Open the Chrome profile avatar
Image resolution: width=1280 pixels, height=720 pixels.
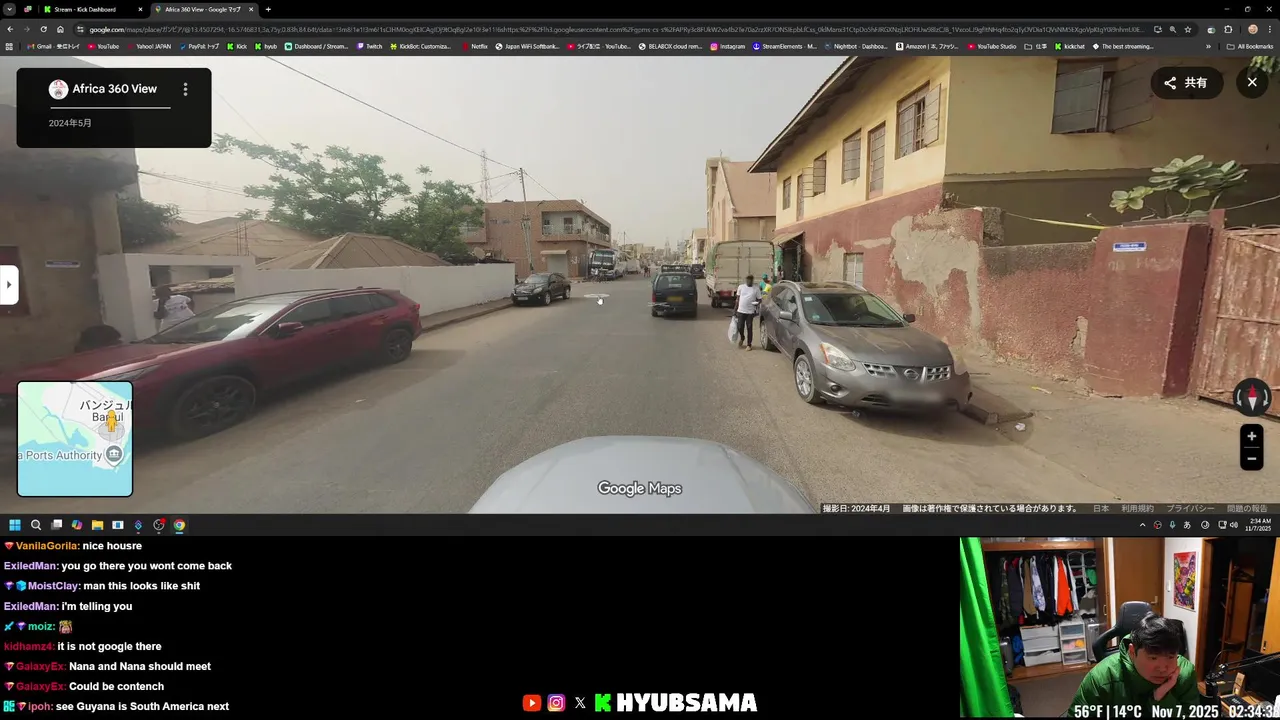point(1253,29)
